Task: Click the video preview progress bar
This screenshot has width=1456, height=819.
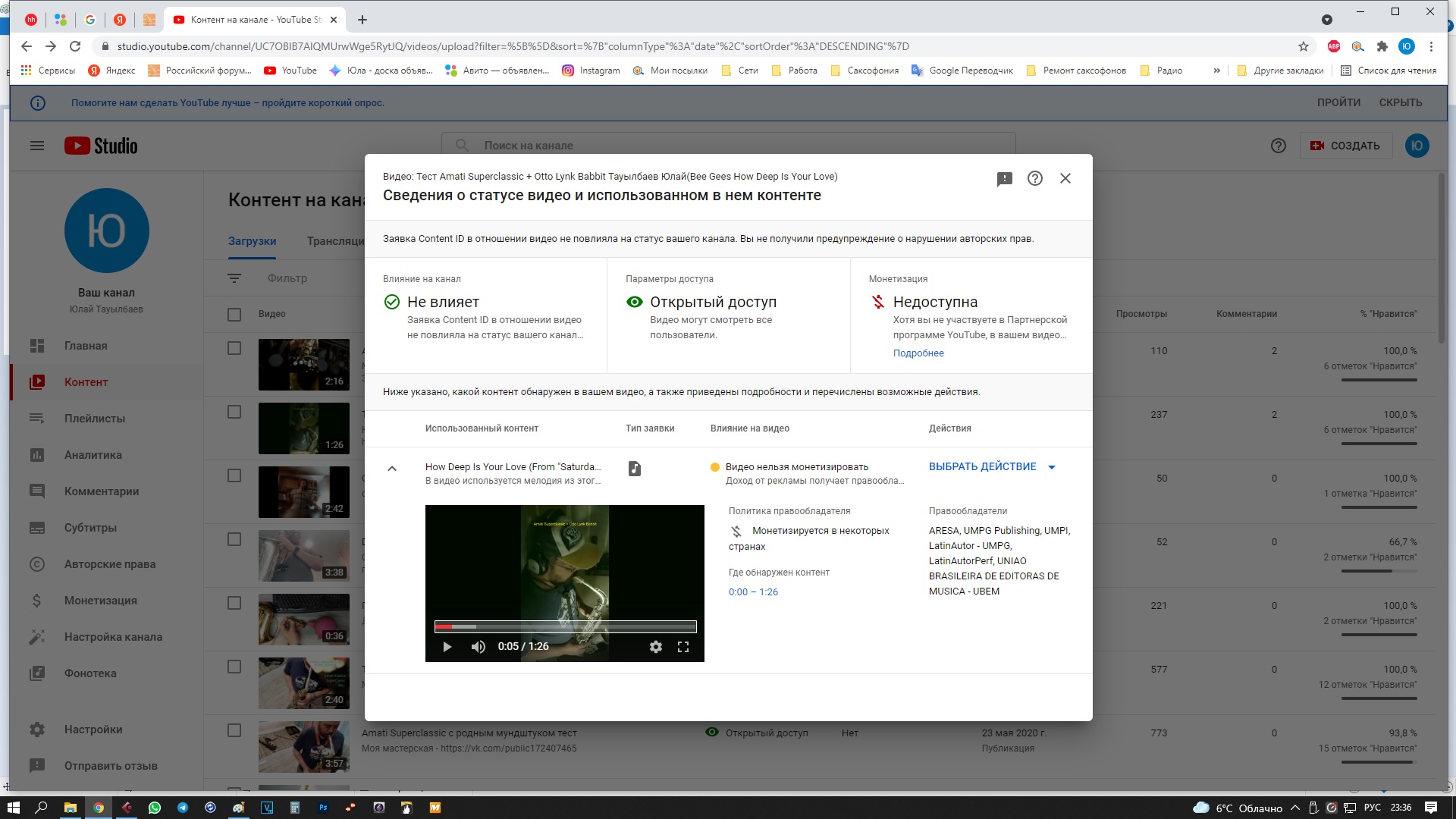Action: [565, 626]
